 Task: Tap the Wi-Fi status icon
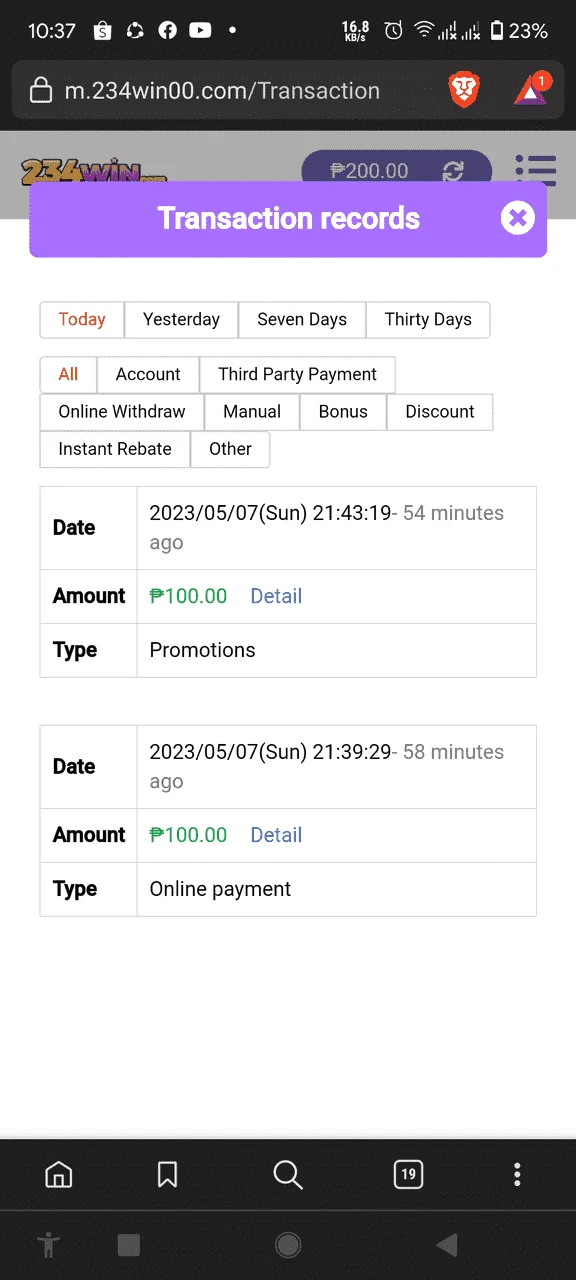(423, 31)
